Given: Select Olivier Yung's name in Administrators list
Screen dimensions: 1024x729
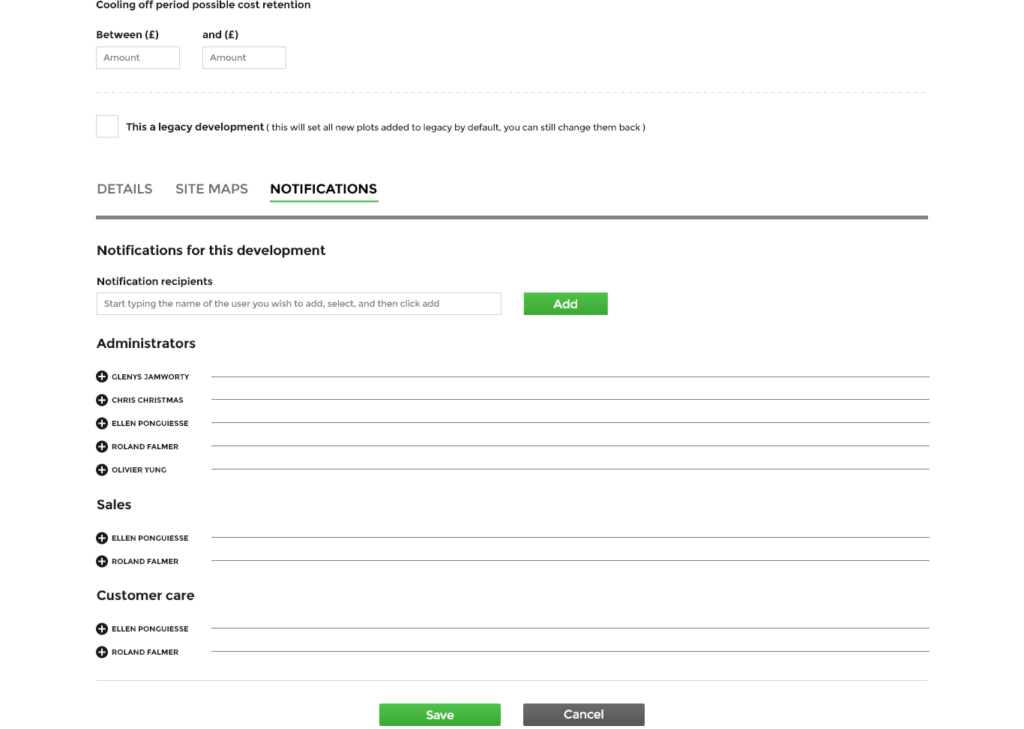Looking at the screenshot, I should [139, 470].
